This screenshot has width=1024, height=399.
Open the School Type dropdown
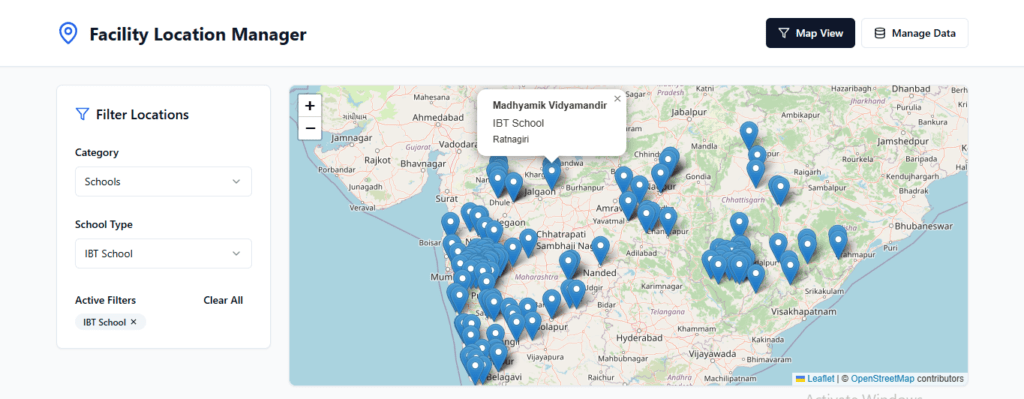point(163,253)
